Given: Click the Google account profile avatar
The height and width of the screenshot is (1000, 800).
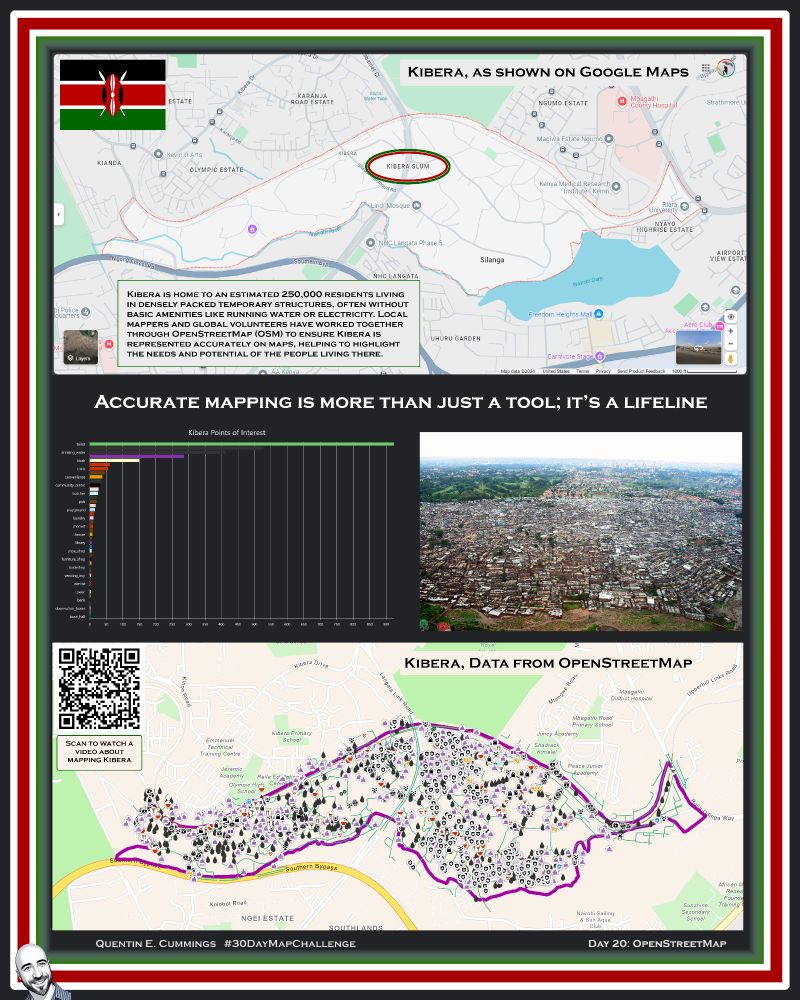Looking at the screenshot, I should pos(725,68).
